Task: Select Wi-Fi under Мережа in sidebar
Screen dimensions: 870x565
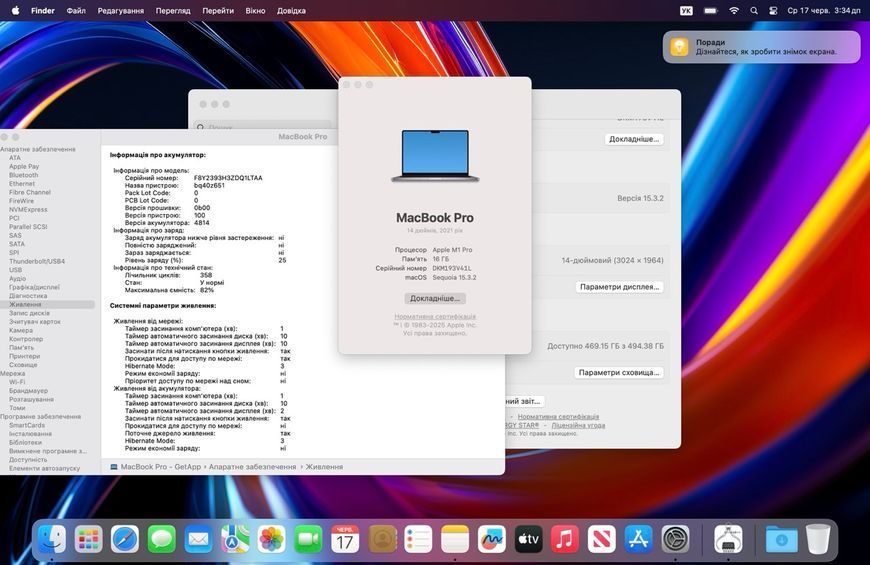Action: coord(17,382)
